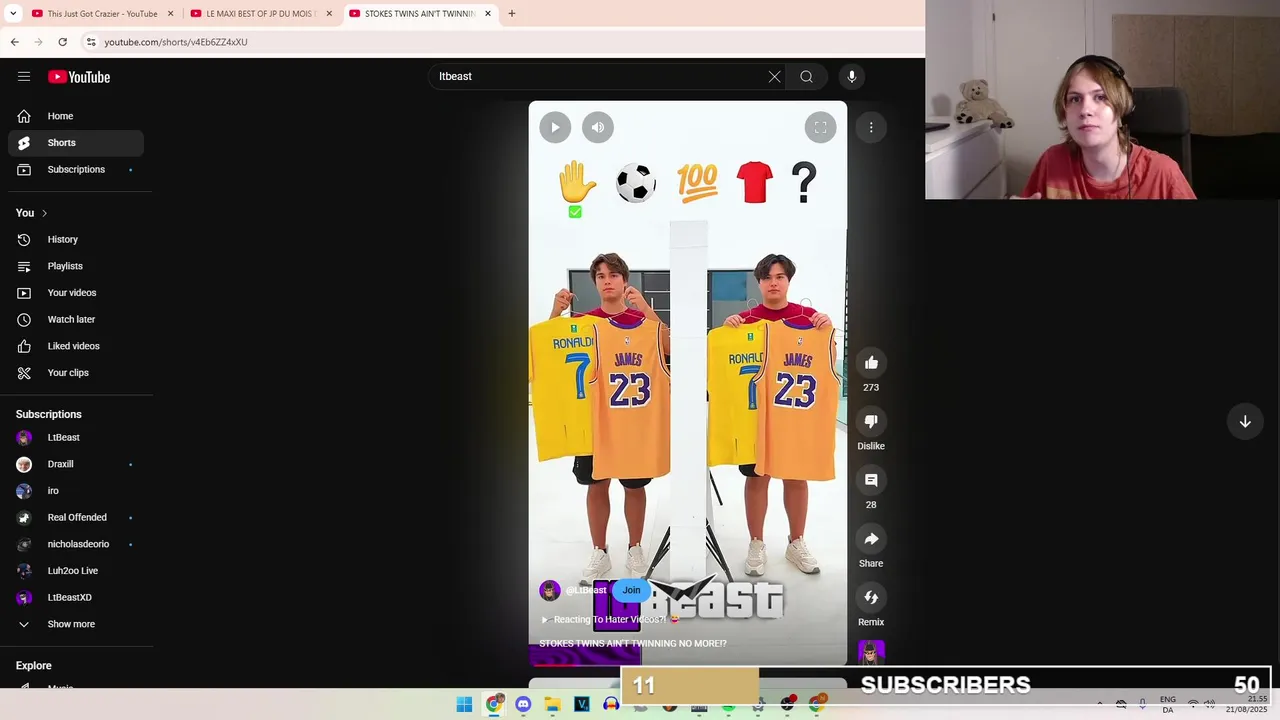The height and width of the screenshot is (720, 1280).
Task: Open Liked videos list
Action: click(76, 346)
